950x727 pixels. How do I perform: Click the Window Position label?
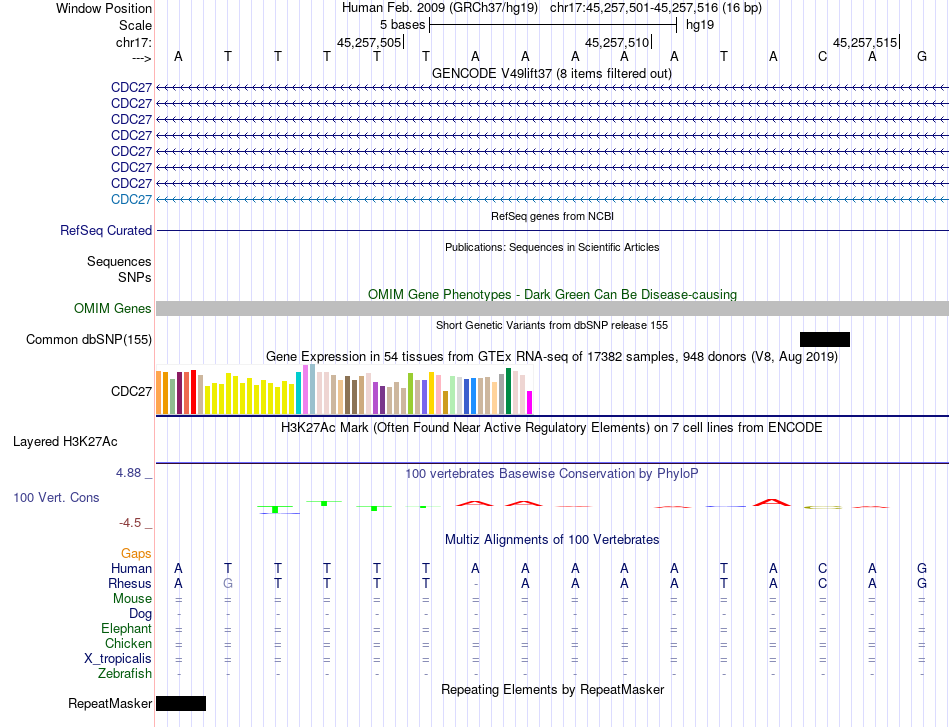(x=104, y=8)
